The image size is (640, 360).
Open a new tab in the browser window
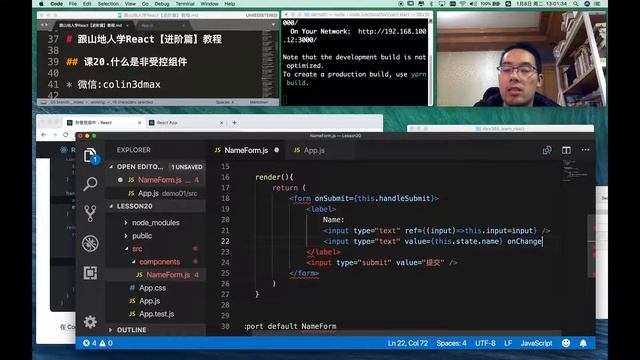[234, 122]
